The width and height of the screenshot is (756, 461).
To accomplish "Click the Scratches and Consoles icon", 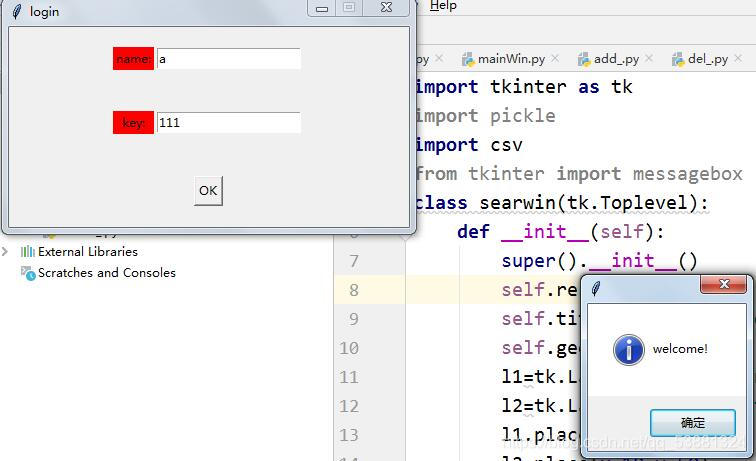I will (28, 273).
